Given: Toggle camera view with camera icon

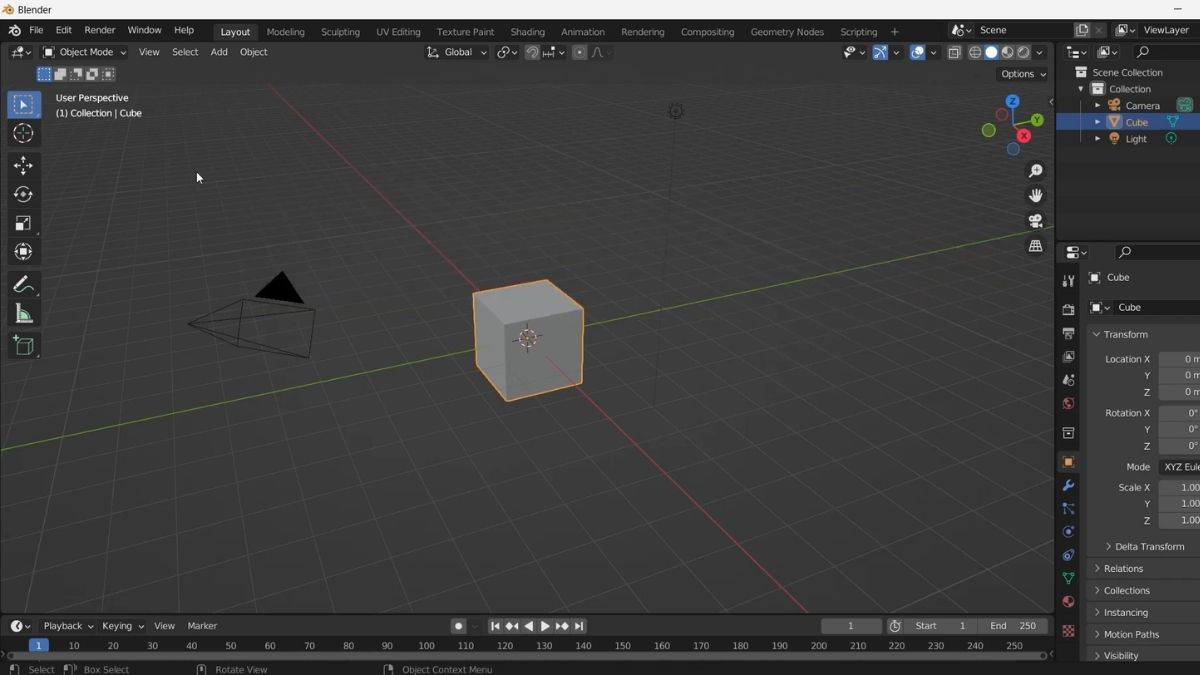Looking at the screenshot, I should click(x=1036, y=221).
